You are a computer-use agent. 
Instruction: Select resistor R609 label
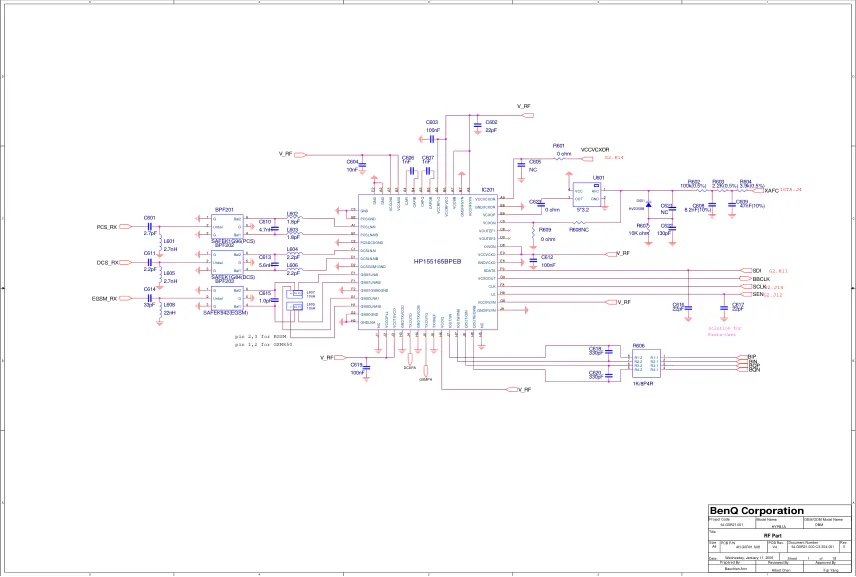(545, 230)
